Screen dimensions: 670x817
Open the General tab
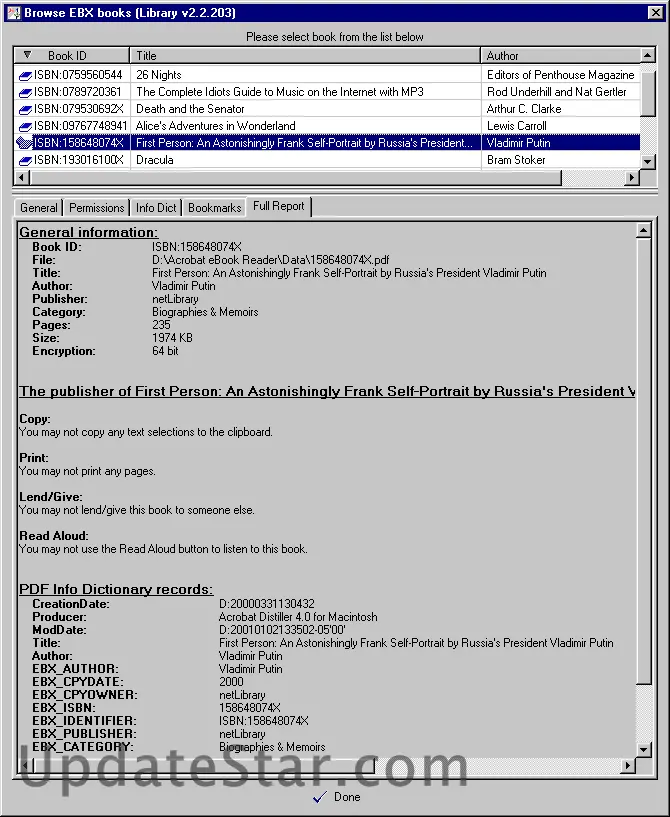click(39, 208)
